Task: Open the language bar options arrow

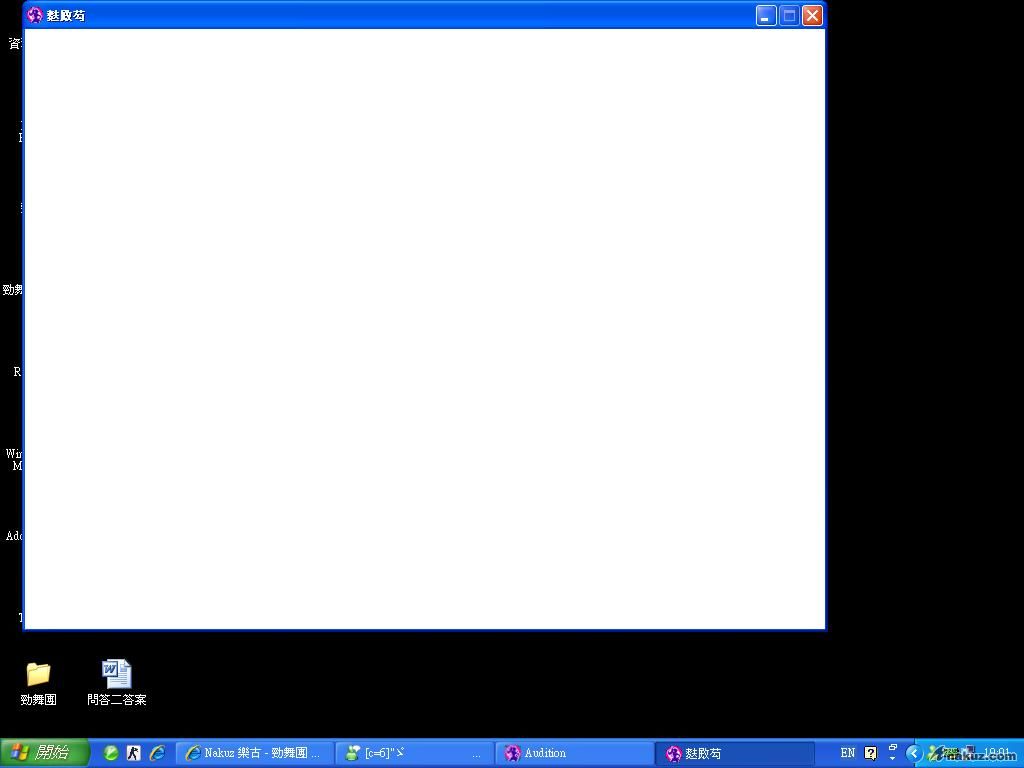Action: coord(893,760)
